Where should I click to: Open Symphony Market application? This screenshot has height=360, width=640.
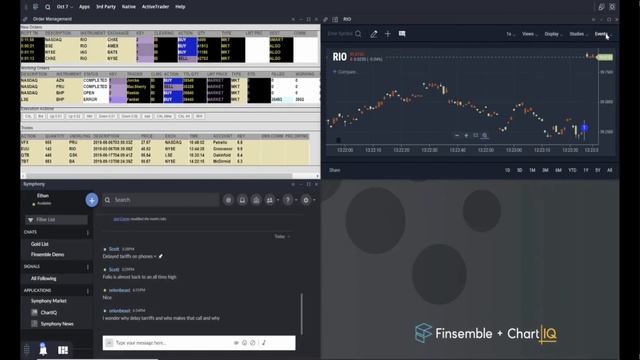click(x=49, y=301)
